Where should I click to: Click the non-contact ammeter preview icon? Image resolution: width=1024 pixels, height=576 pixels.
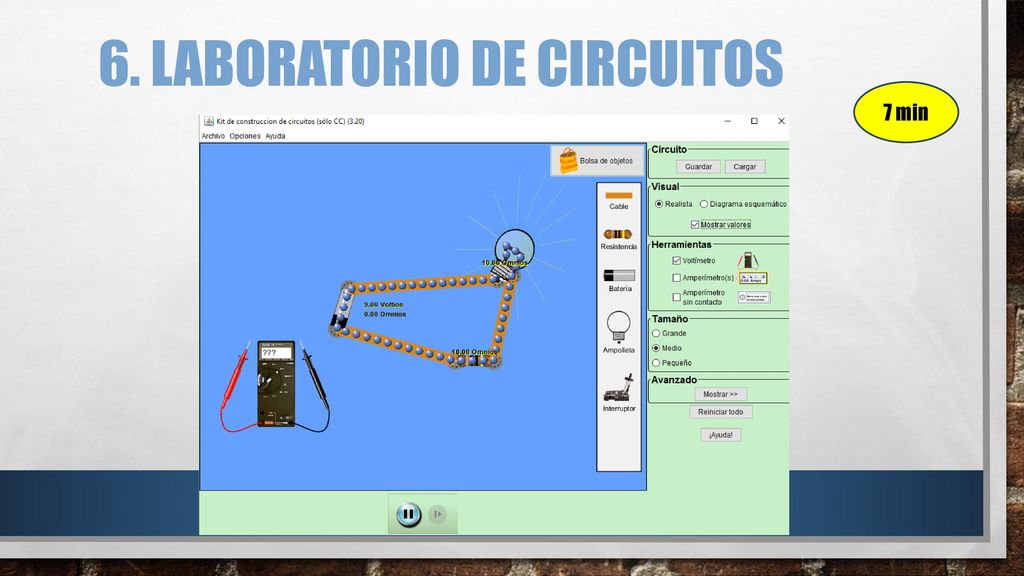pos(754,298)
